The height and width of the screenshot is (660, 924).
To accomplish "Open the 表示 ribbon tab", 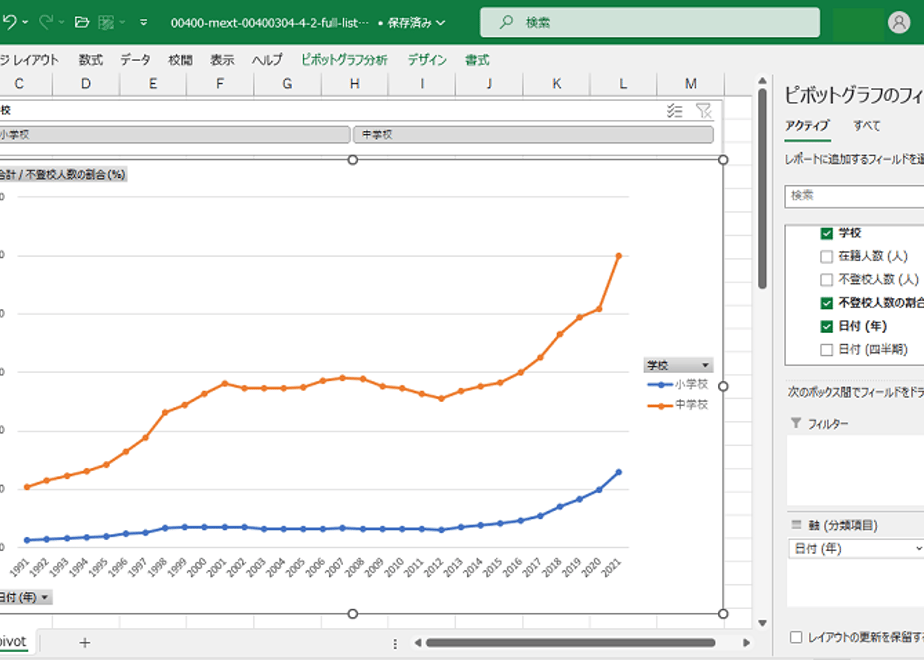I will 222,60.
